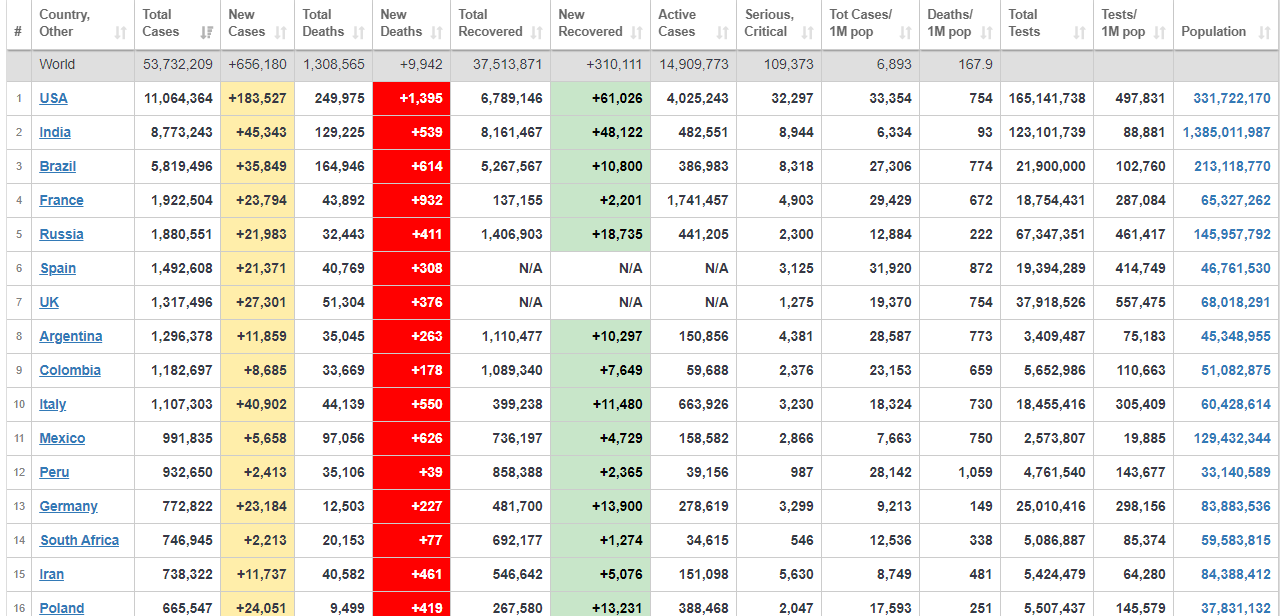The height and width of the screenshot is (616, 1280).
Task: Open Spain population link 46,761,530
Action: point(1236,268)
